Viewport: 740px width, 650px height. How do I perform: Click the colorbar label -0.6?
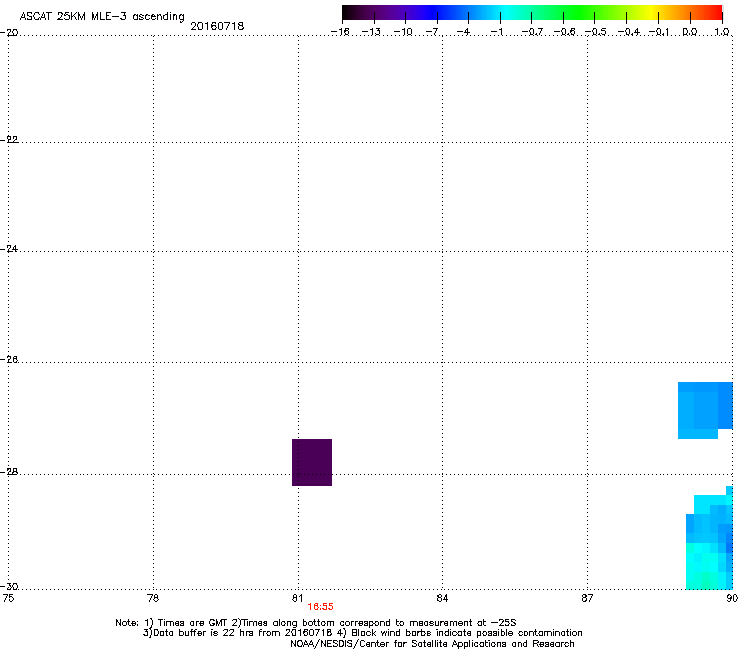point(563,32)
